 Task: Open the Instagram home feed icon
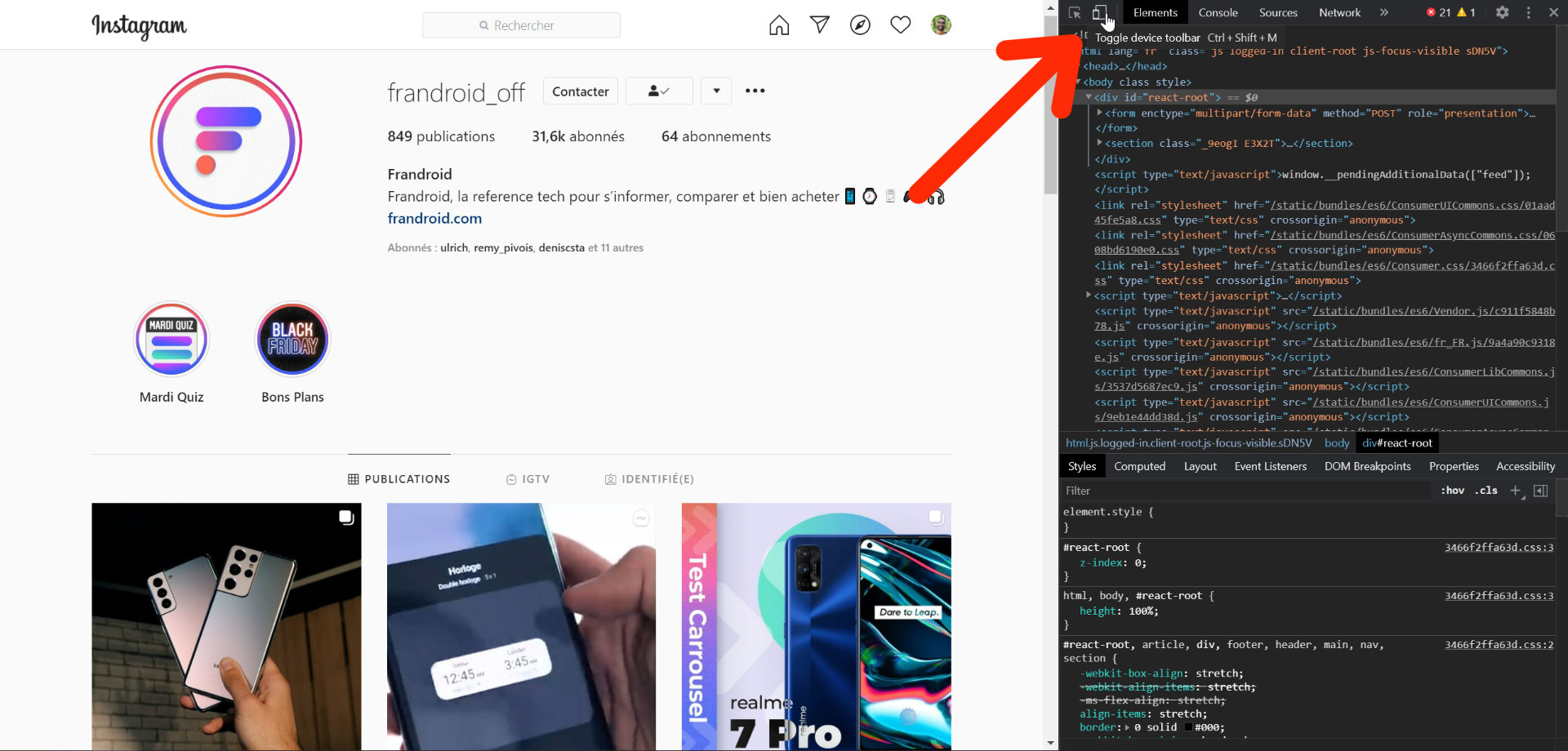pyautogui.click(x=779, y=25)
